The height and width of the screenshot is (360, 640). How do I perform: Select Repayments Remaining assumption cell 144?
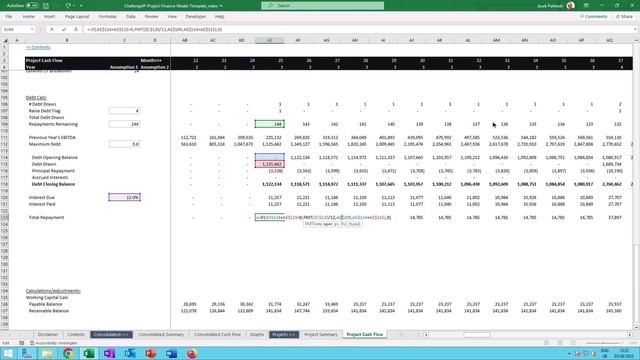(124, 124)
